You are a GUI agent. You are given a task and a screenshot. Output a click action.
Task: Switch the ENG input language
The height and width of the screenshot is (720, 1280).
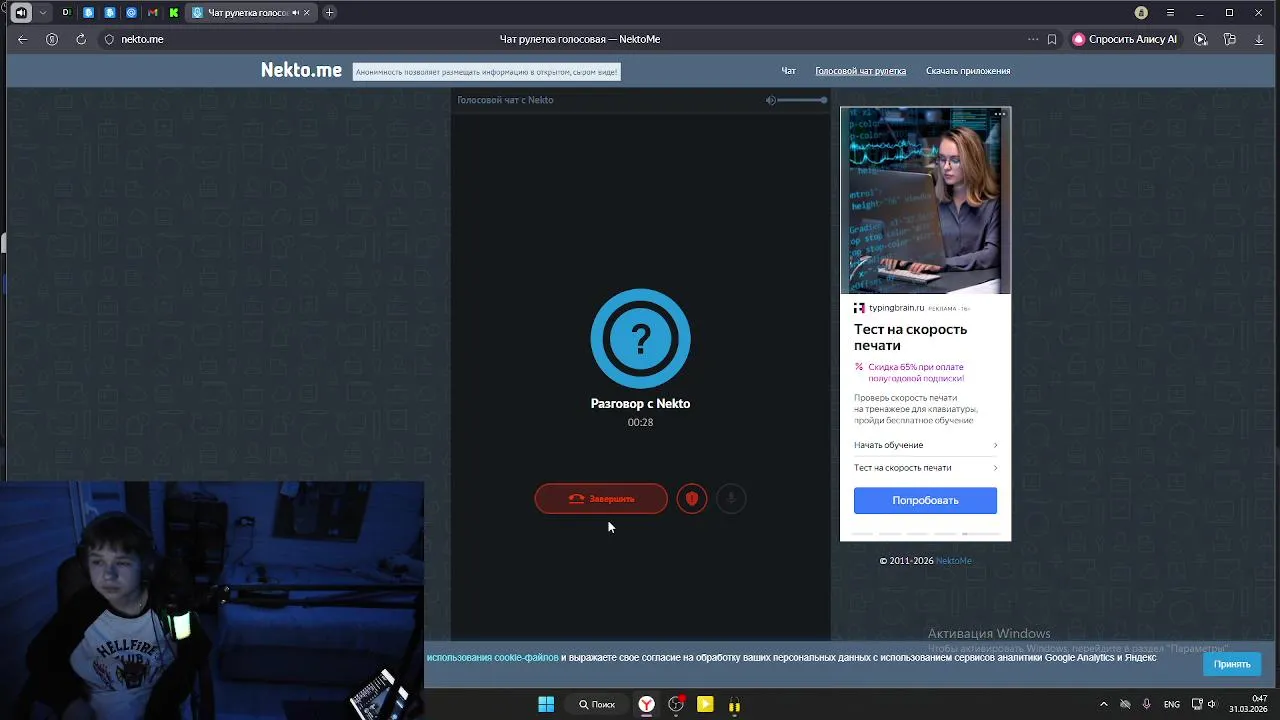click(1171, 704)
